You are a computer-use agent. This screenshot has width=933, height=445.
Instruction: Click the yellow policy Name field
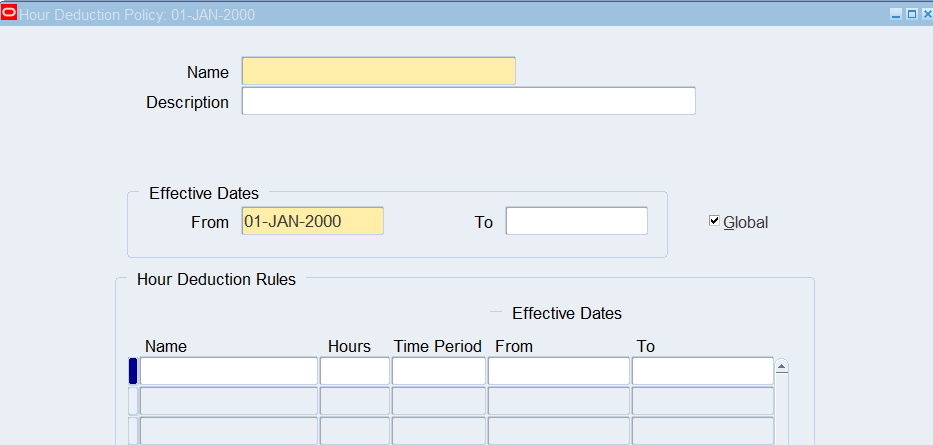click(378, 72)
